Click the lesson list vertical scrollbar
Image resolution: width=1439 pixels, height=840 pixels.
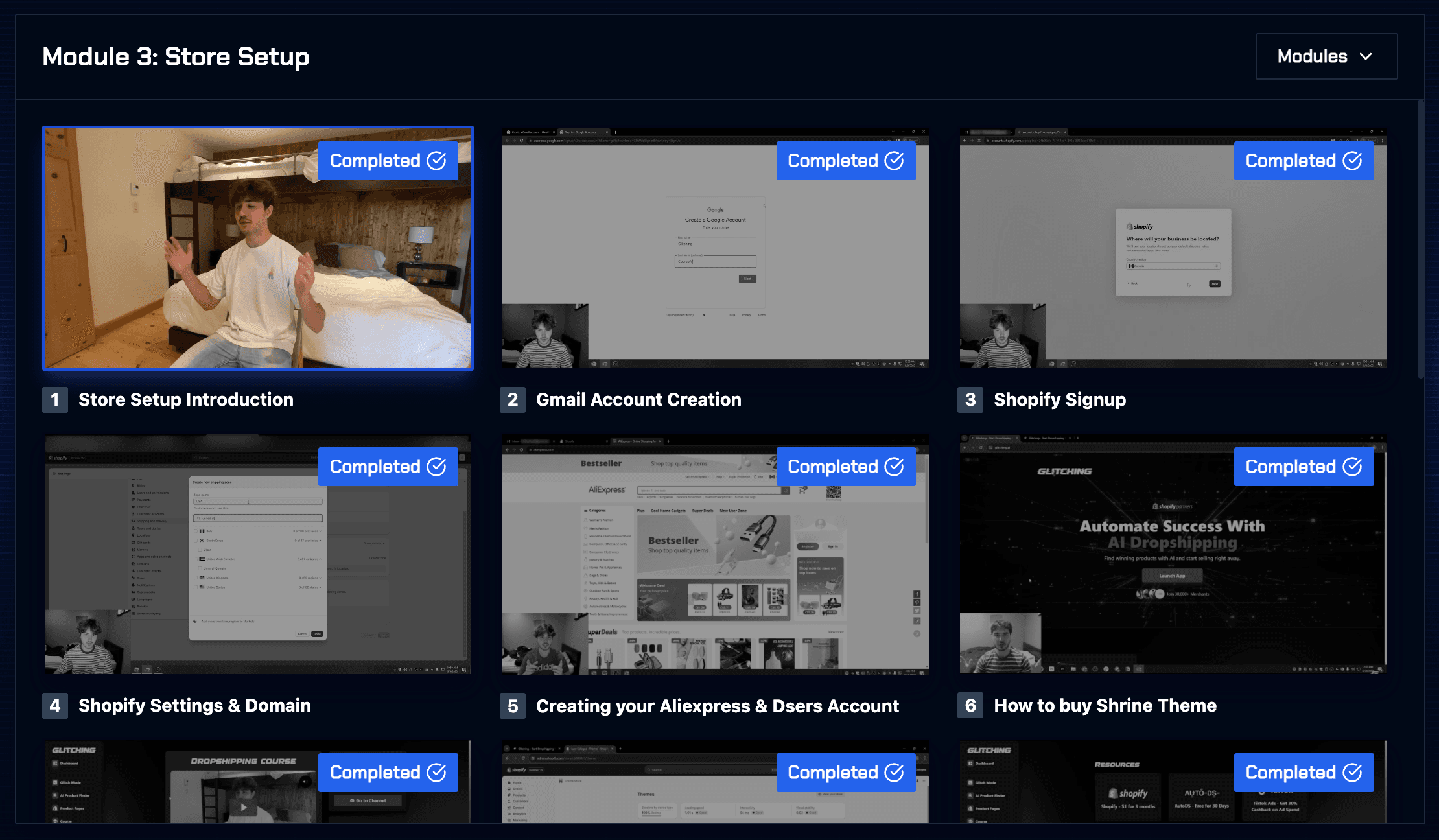1420,239
